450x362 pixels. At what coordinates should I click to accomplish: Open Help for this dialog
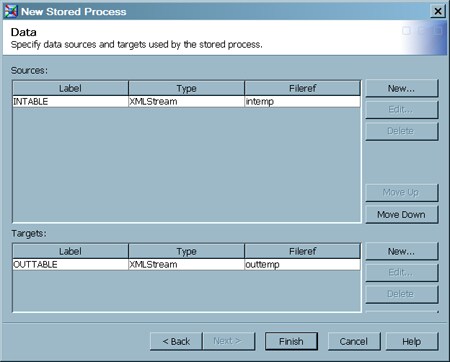click(x=412, y=341)
